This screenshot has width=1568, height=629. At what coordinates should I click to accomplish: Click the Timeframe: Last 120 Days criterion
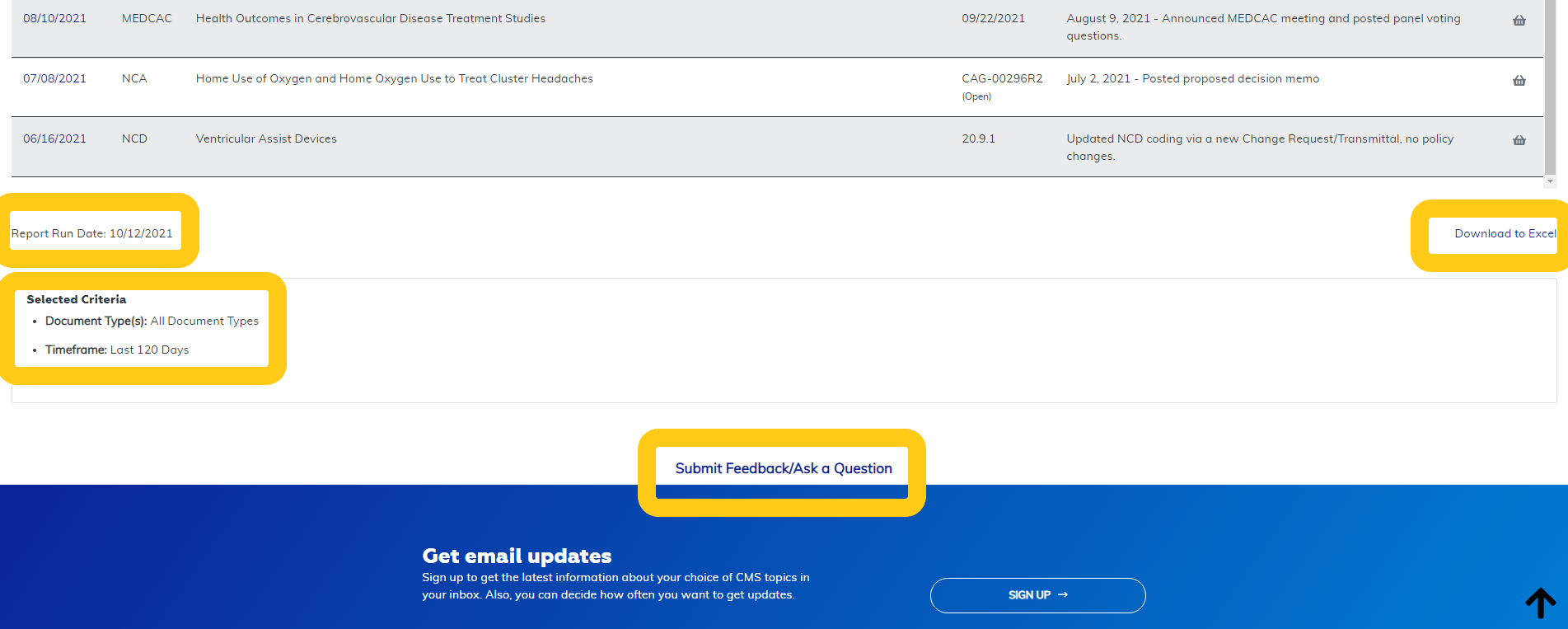coord(117,350)
